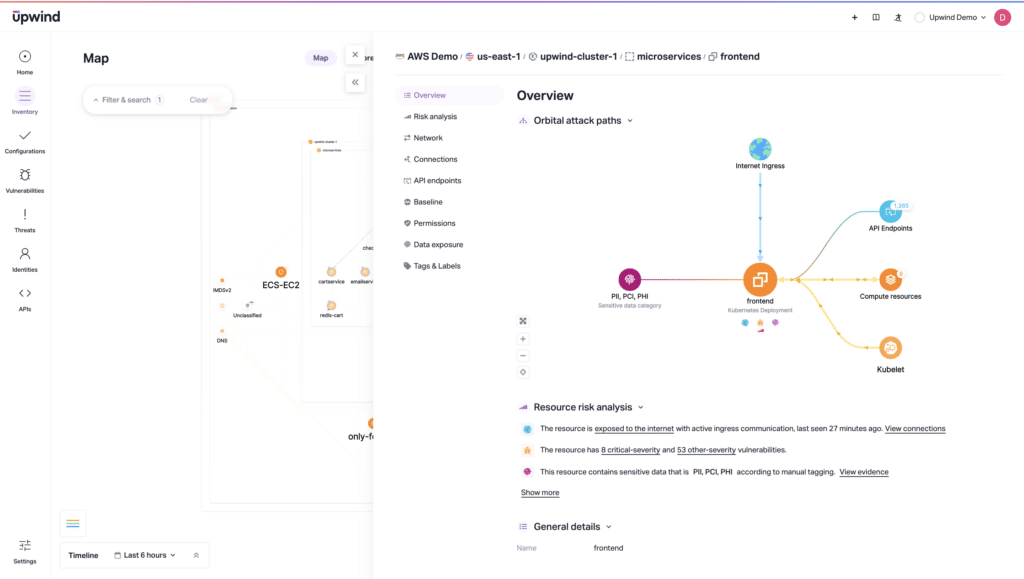
Task: Select the API endpoints tab
Action: [x=437, y=181]
